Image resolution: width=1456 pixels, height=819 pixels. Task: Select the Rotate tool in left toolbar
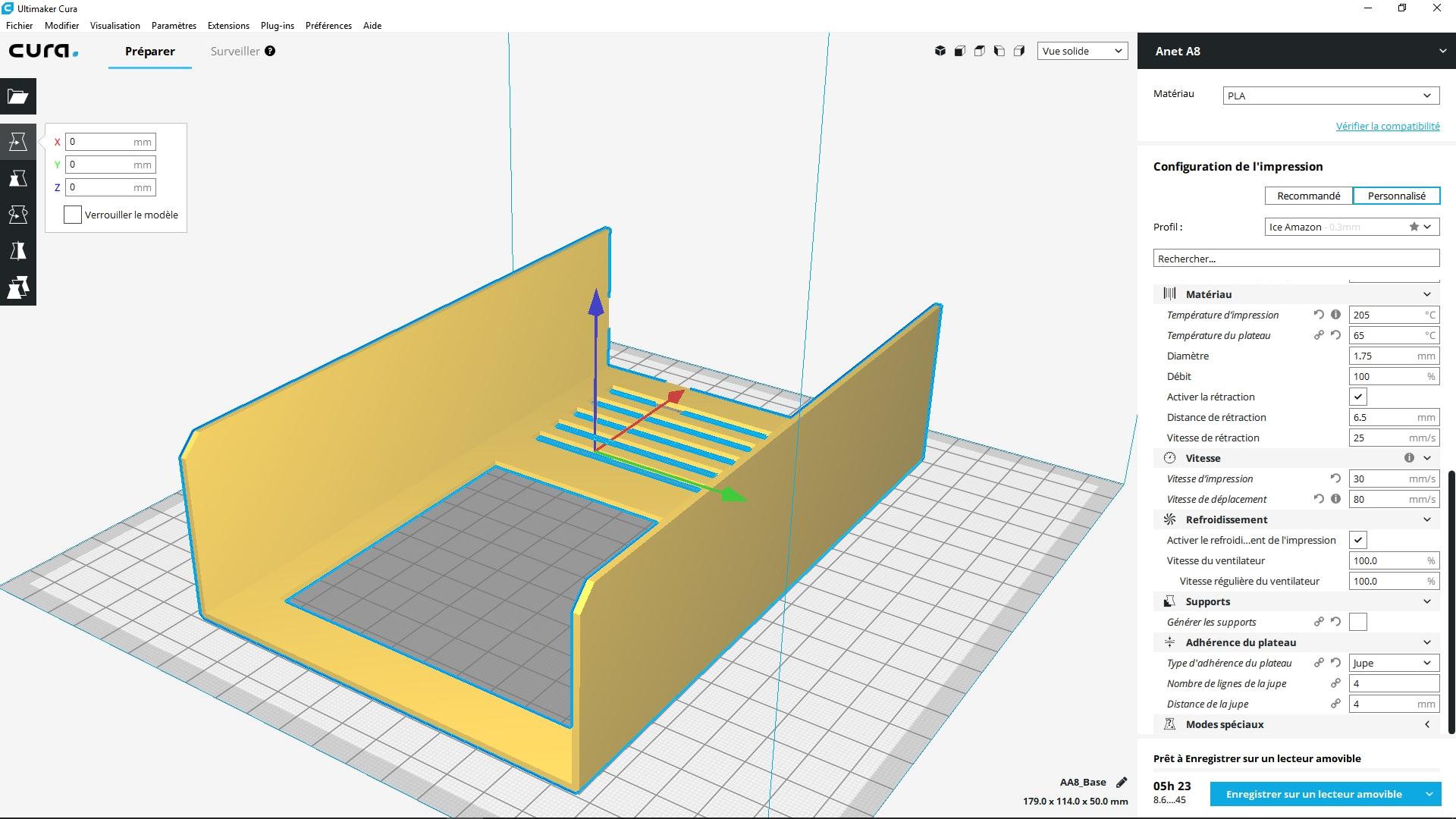click(17, 215)
